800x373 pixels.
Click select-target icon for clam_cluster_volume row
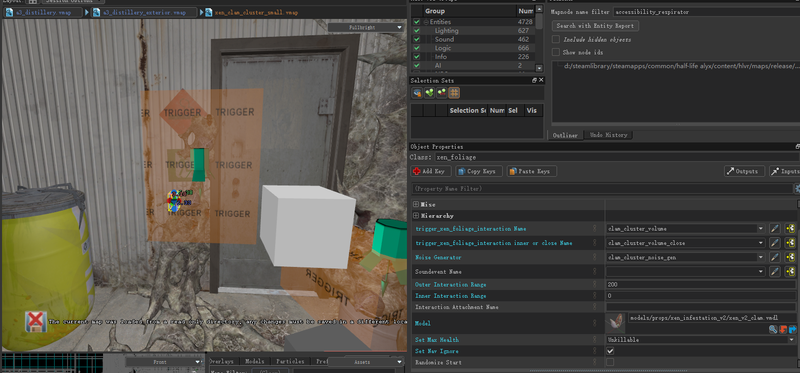(791, 229)
